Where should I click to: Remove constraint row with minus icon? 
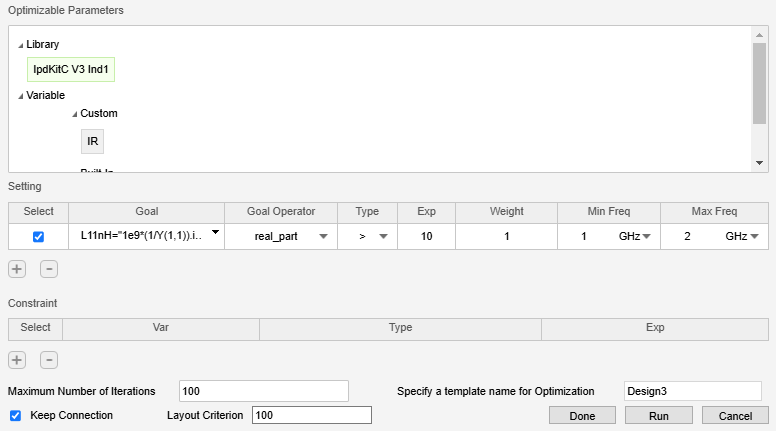point(49,360)
